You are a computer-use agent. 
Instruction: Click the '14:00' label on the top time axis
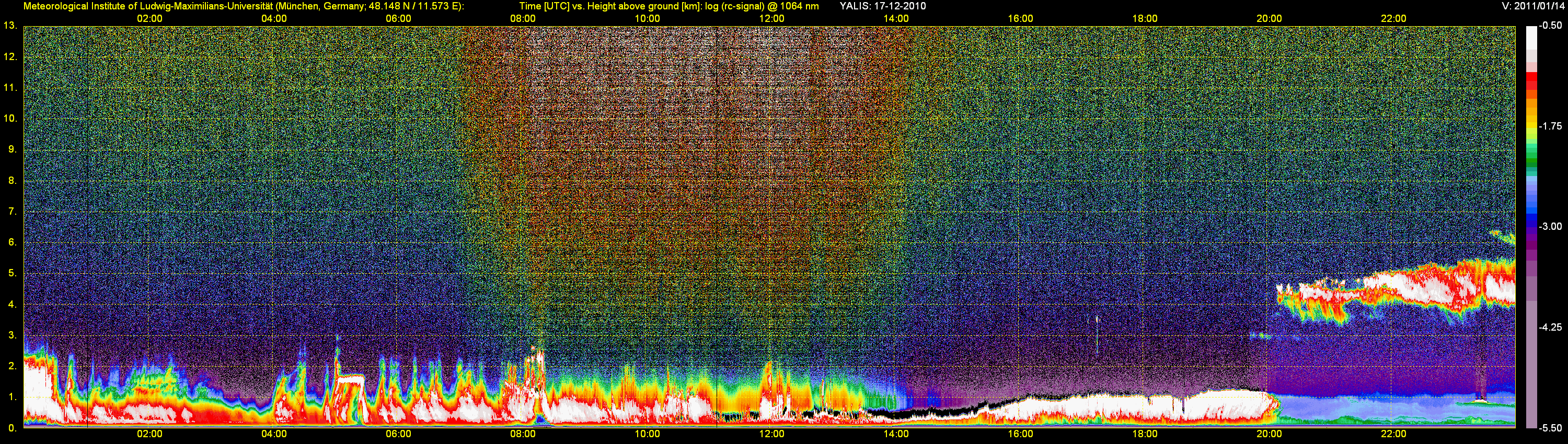tap(896, 19)
